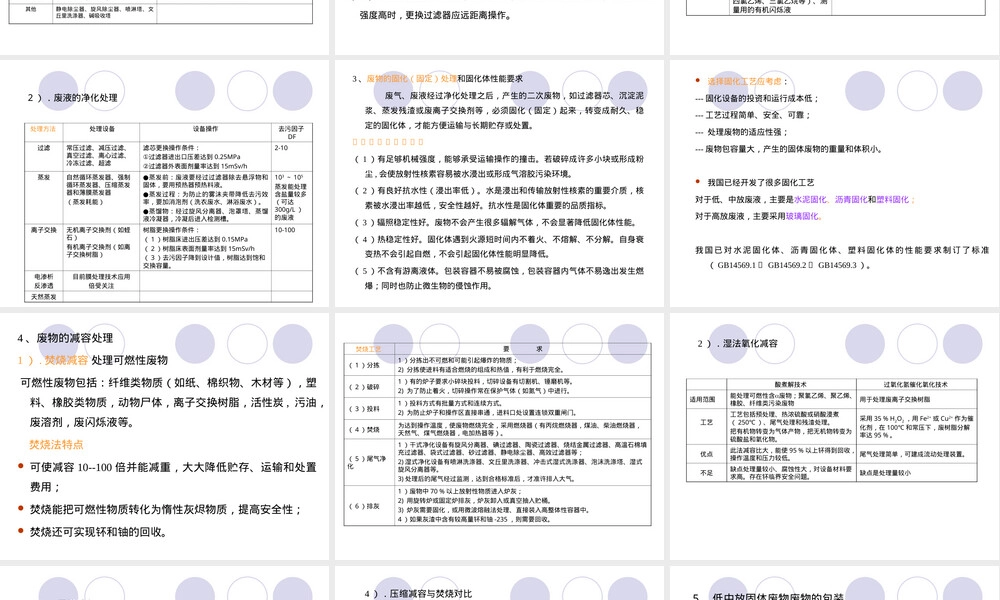
Task: Click the bullet 可使减容 10--100 倍并能减重
Action: [173, 477]
